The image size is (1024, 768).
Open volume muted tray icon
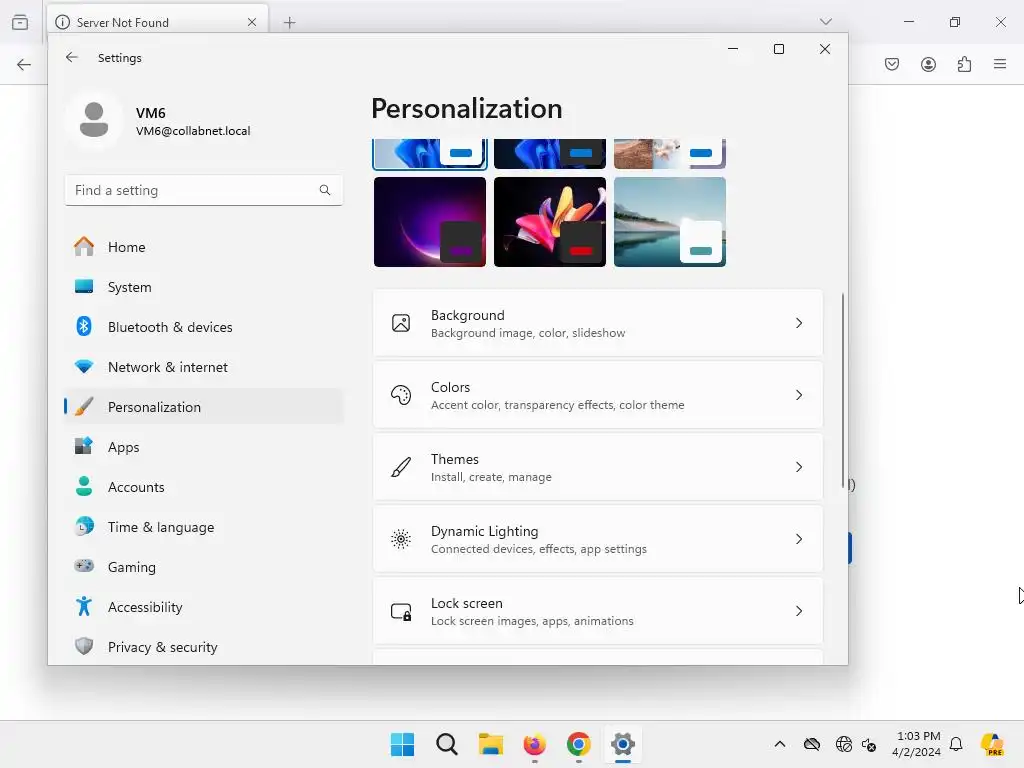click(x=869, y=744)
